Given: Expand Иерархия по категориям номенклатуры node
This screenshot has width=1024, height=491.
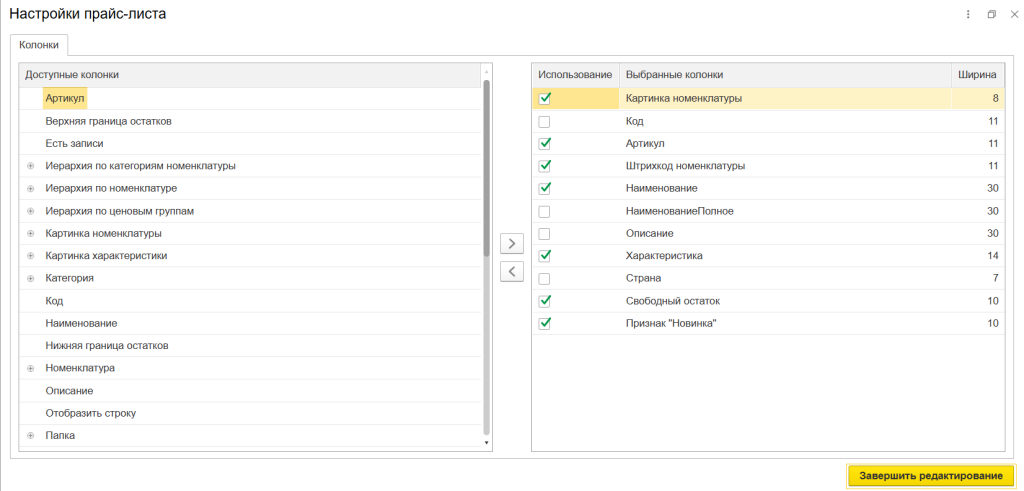Looking at the screenshot, I should [30, 166].
